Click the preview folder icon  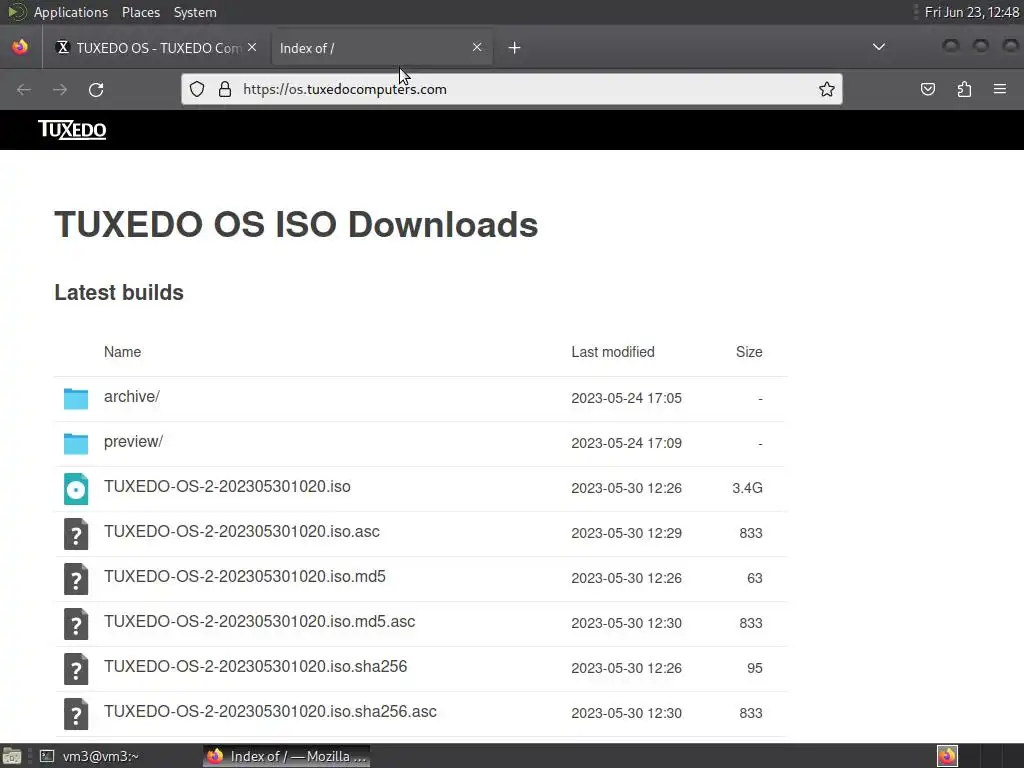tap(76, 443)
